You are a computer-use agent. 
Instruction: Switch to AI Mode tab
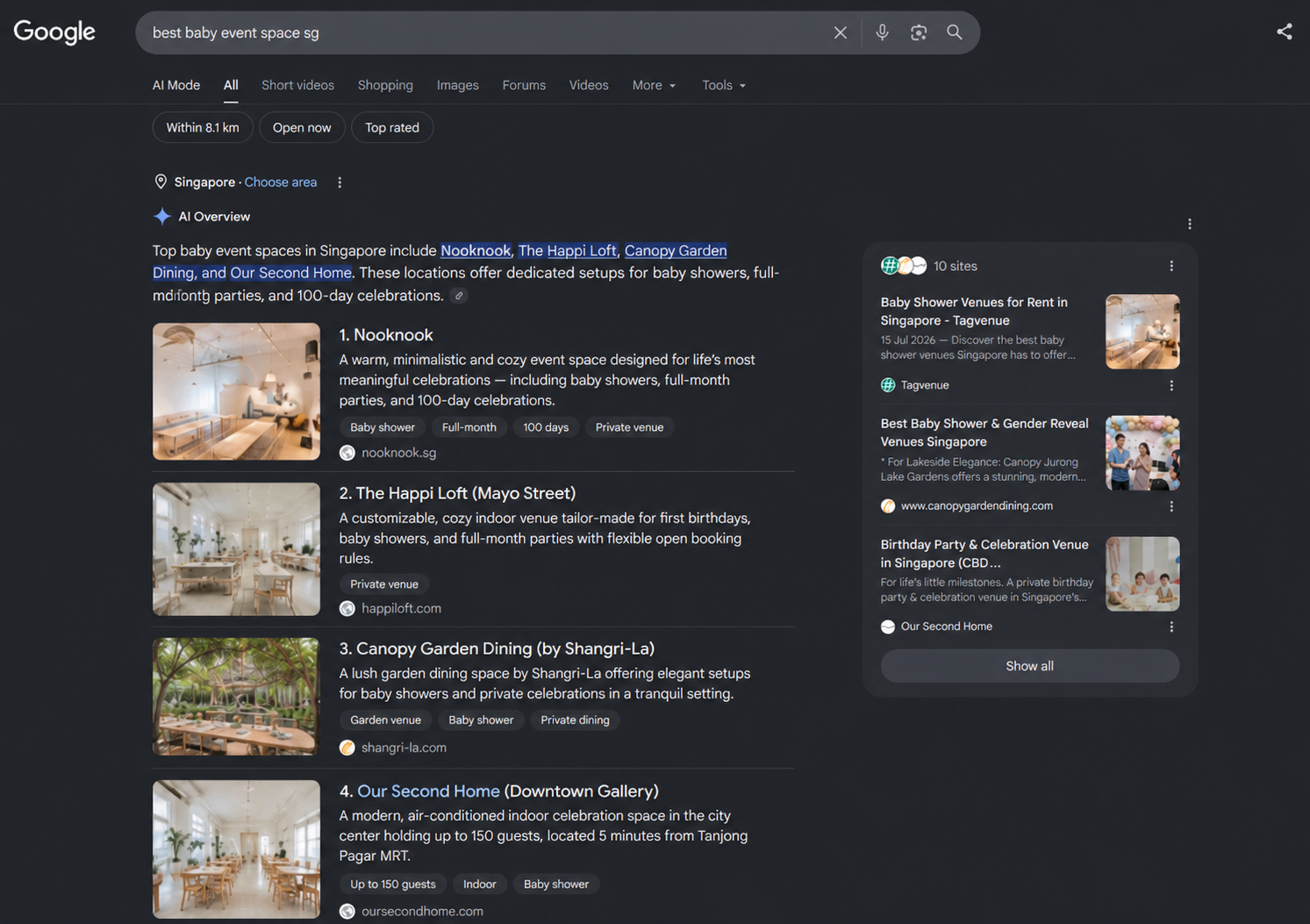(176, 85)
